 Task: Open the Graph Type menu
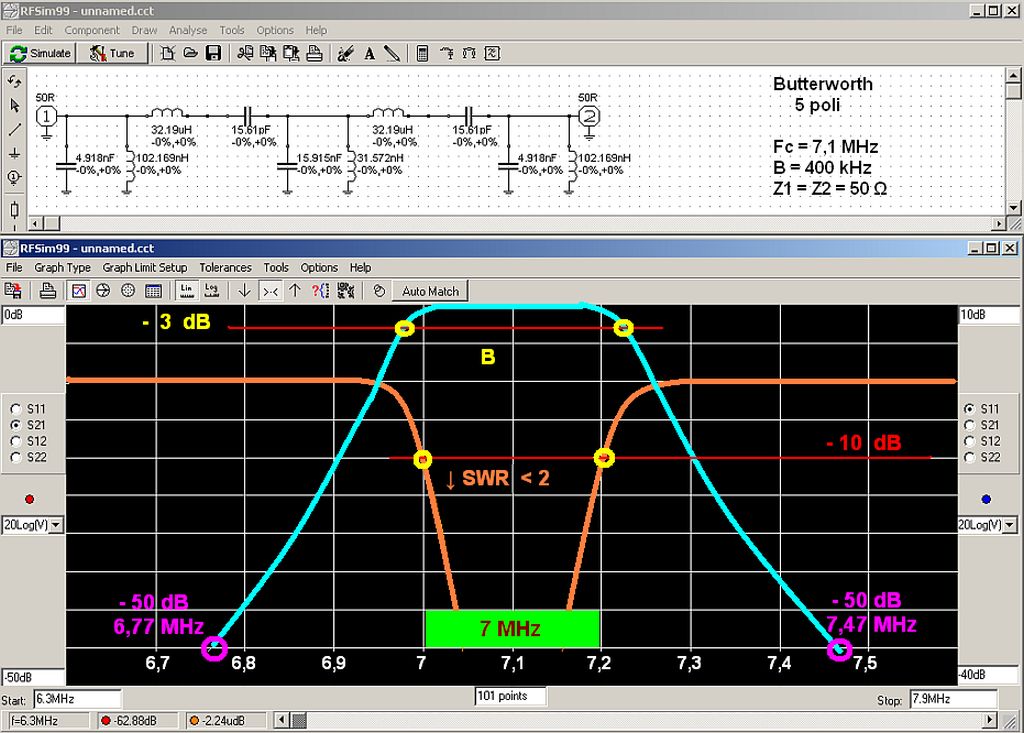(63, 268)
